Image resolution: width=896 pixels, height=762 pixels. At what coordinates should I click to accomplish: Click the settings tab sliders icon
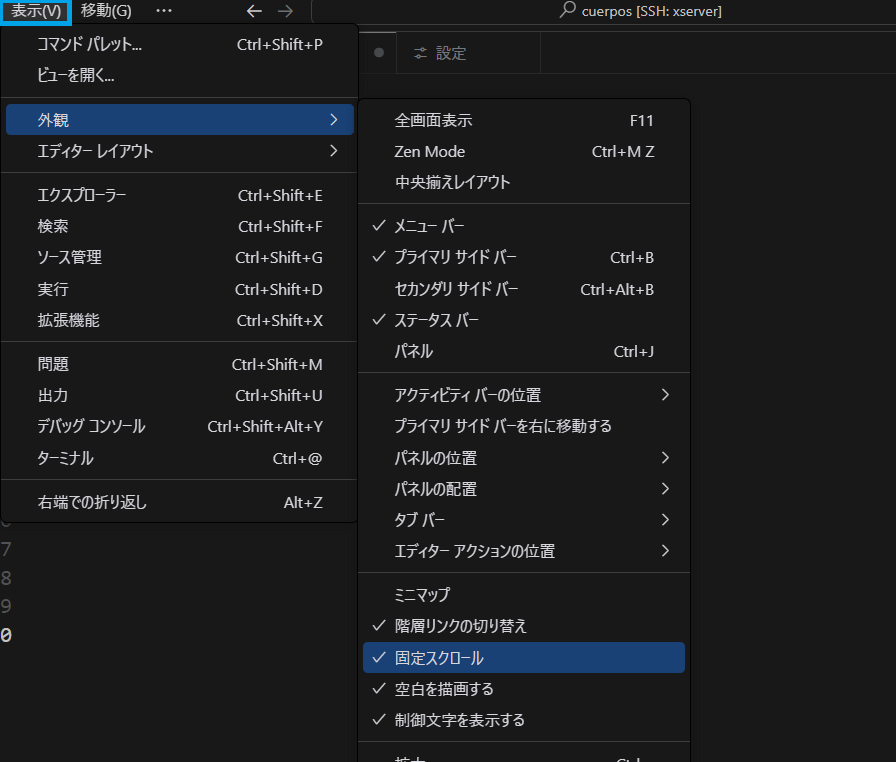[421, 53]
